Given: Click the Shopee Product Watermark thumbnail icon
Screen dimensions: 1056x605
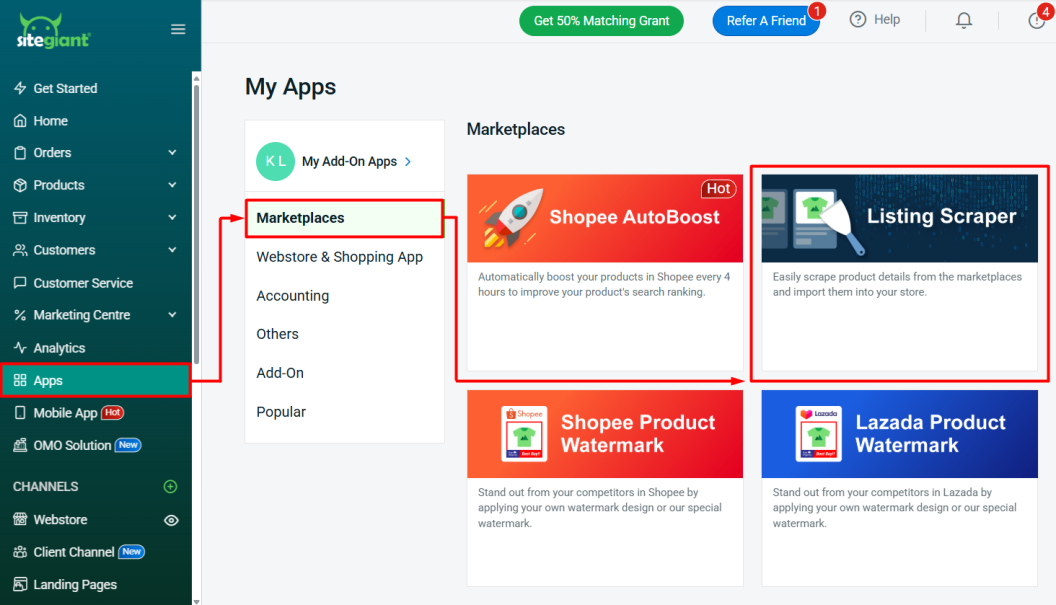Looking at the screenshot, I should 524,434.
